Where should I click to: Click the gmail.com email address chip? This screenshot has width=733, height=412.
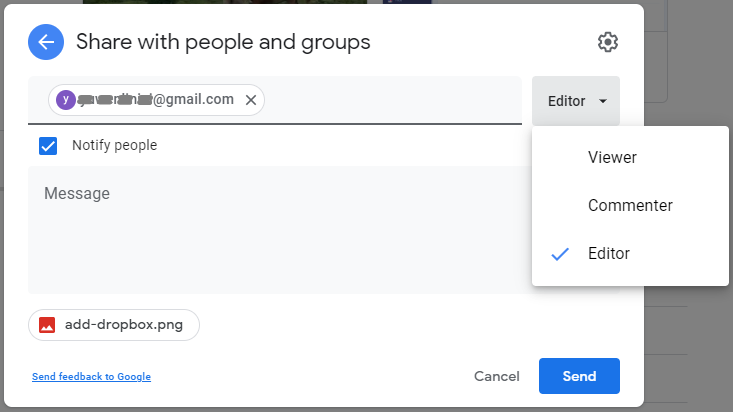tap(158, 100)
